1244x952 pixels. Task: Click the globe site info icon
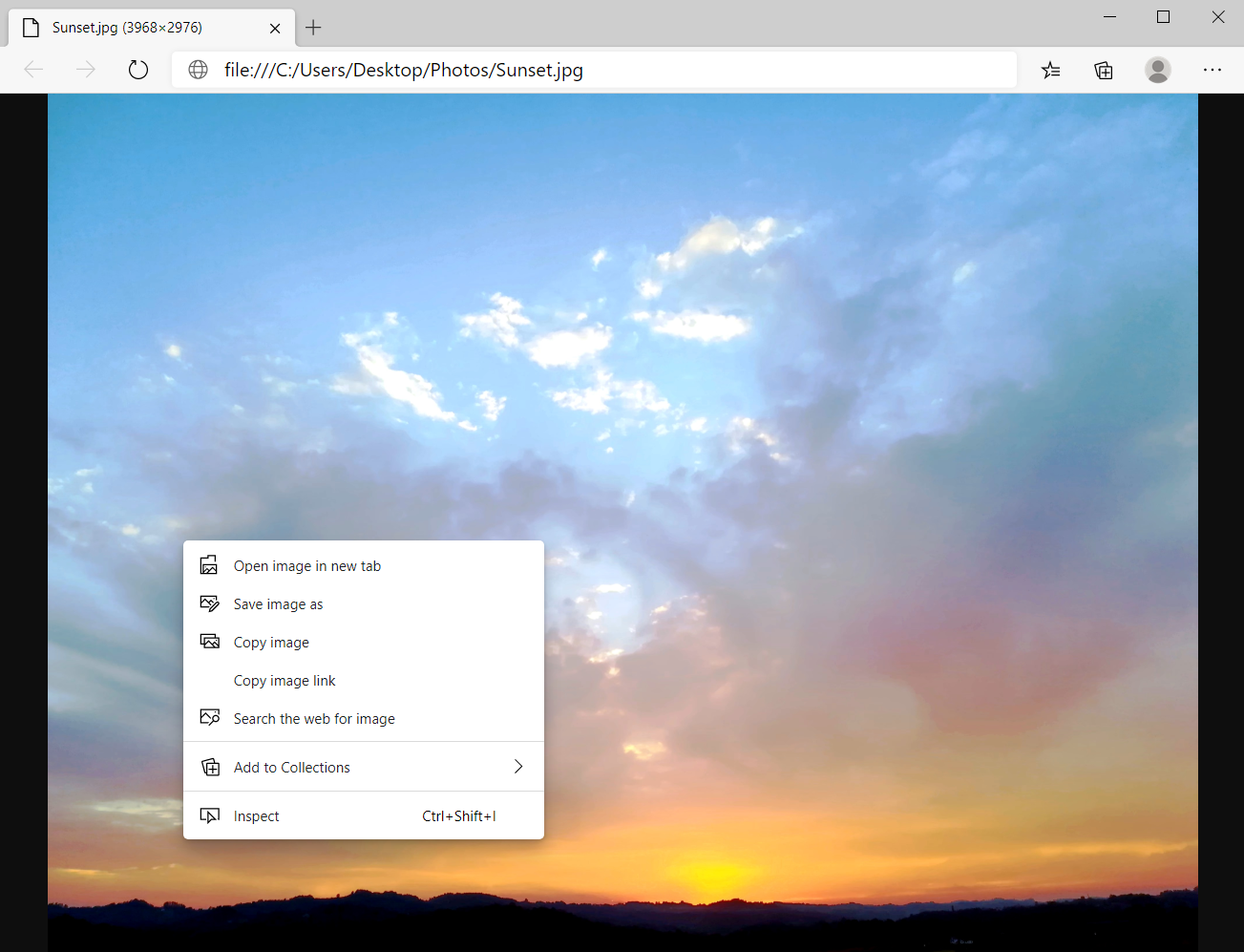199,70
